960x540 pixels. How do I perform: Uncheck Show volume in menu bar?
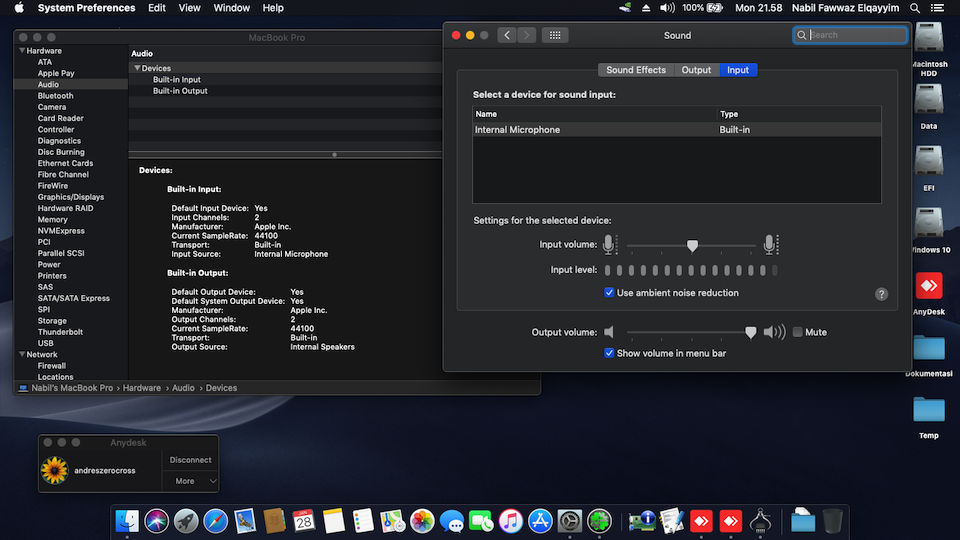click(610, 353)
